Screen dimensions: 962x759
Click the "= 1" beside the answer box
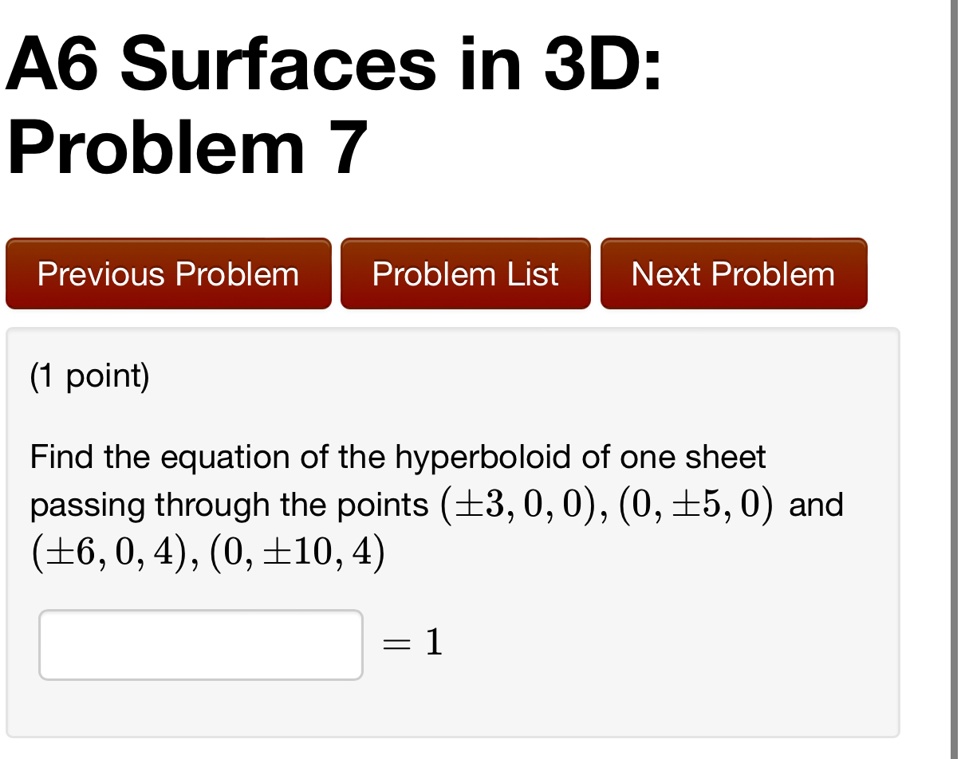click(412, 643)
